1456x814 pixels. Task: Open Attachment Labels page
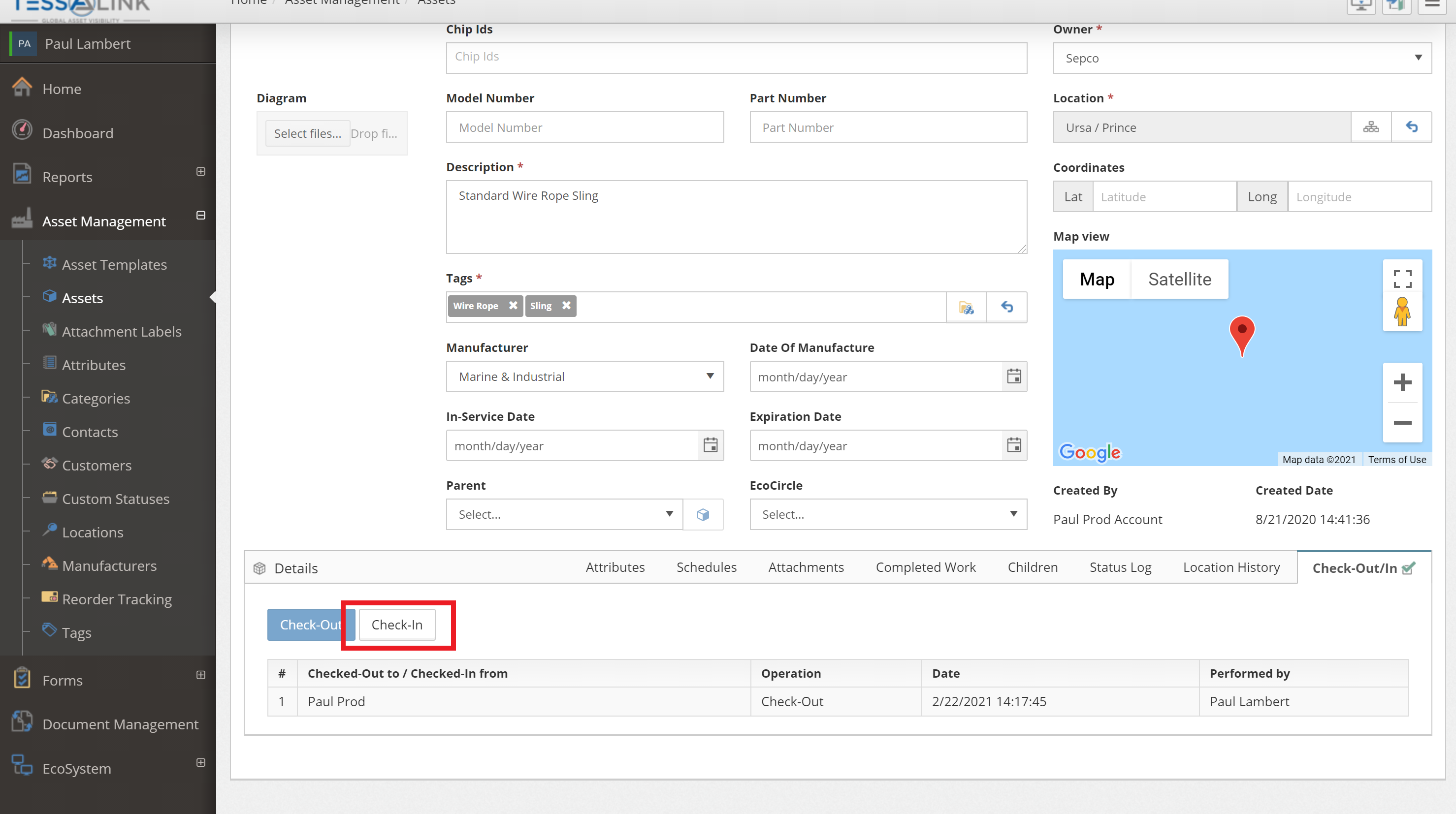pos(122,332)
